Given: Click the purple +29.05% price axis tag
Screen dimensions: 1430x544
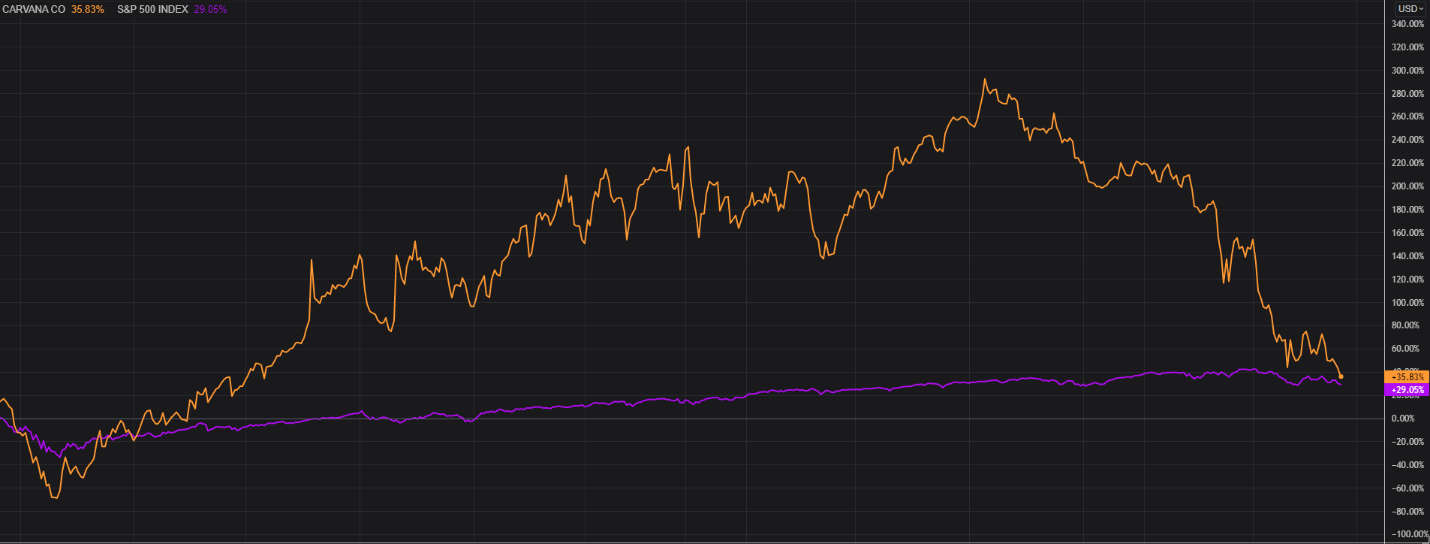Looking at the screenshot, I should [1407, 389].
